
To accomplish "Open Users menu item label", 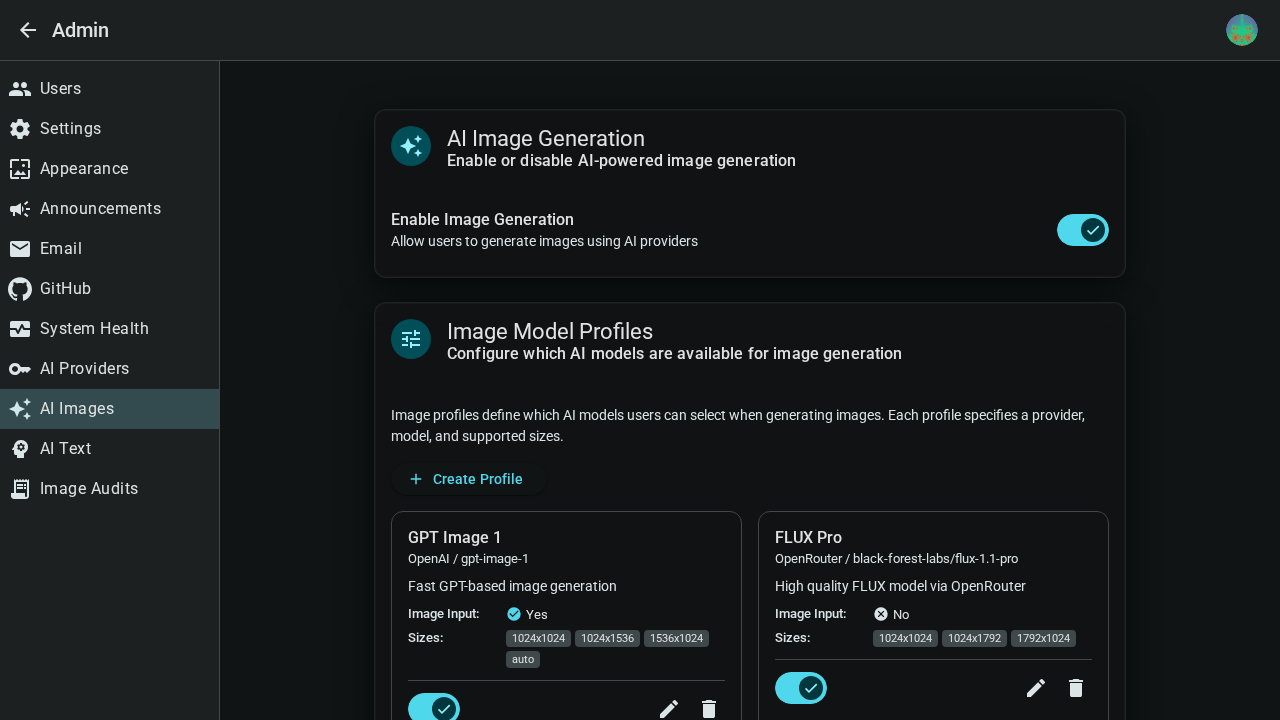I will click(x=60, y=89).
